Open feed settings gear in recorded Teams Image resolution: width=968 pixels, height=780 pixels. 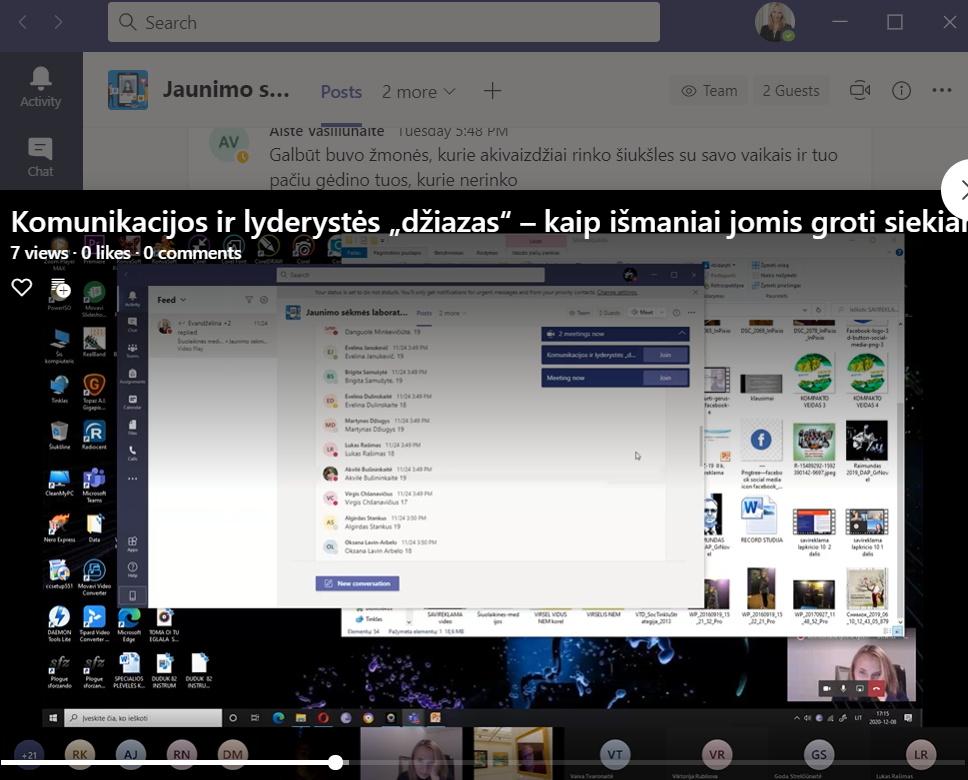[264, 300]
